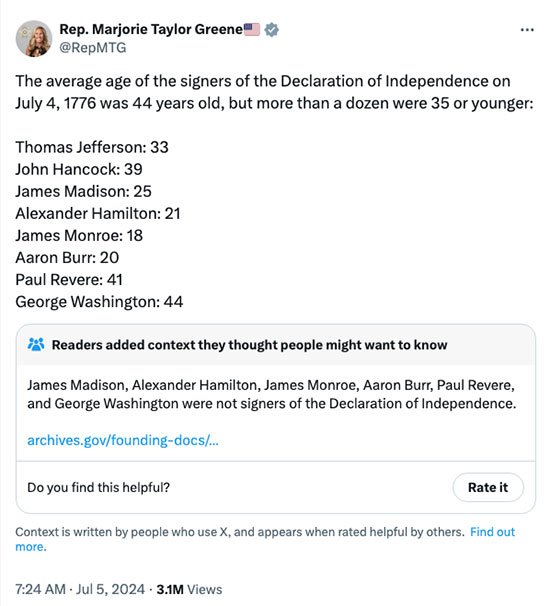Click the Community Notes people icon
The width and height of the screenshot is (550, 606).
click(x=36, y=344)
